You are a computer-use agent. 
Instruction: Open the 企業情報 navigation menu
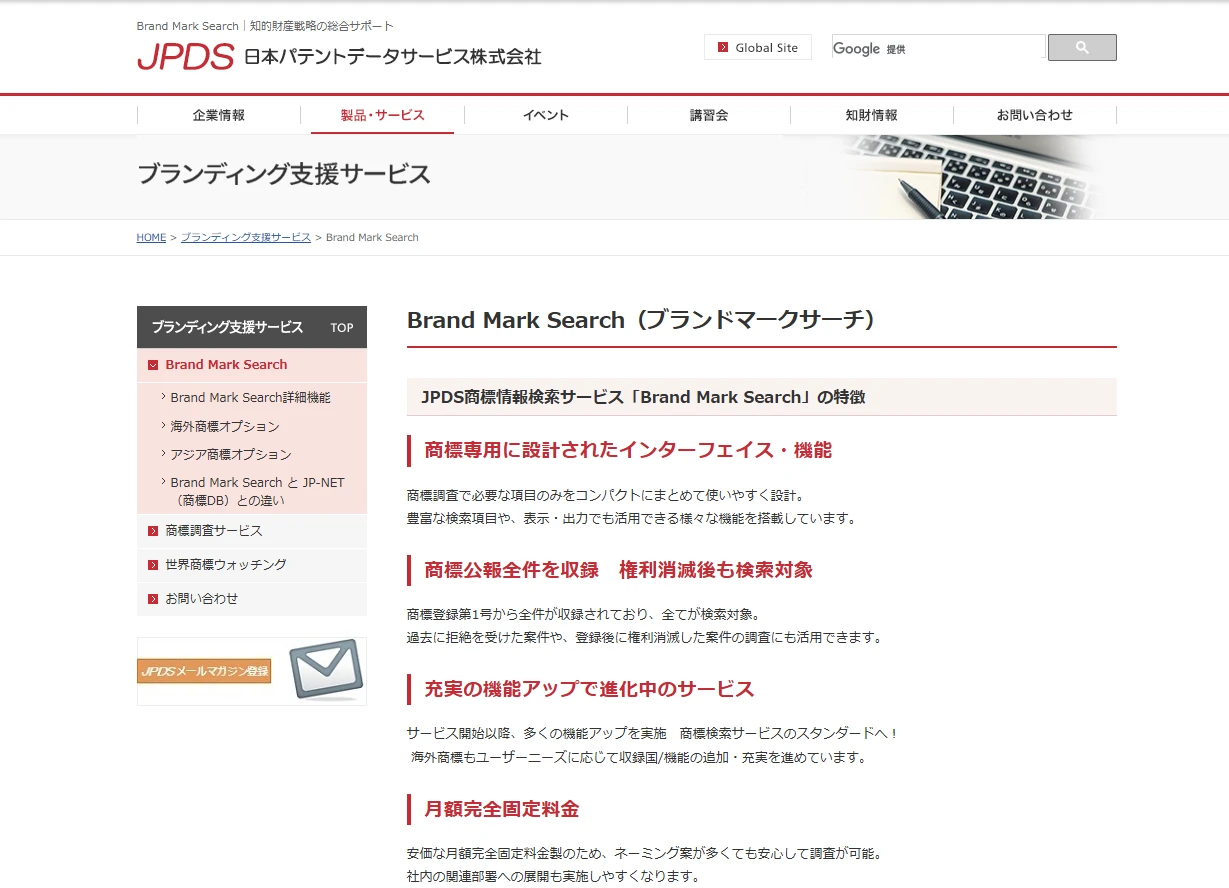tap(219, 116)
